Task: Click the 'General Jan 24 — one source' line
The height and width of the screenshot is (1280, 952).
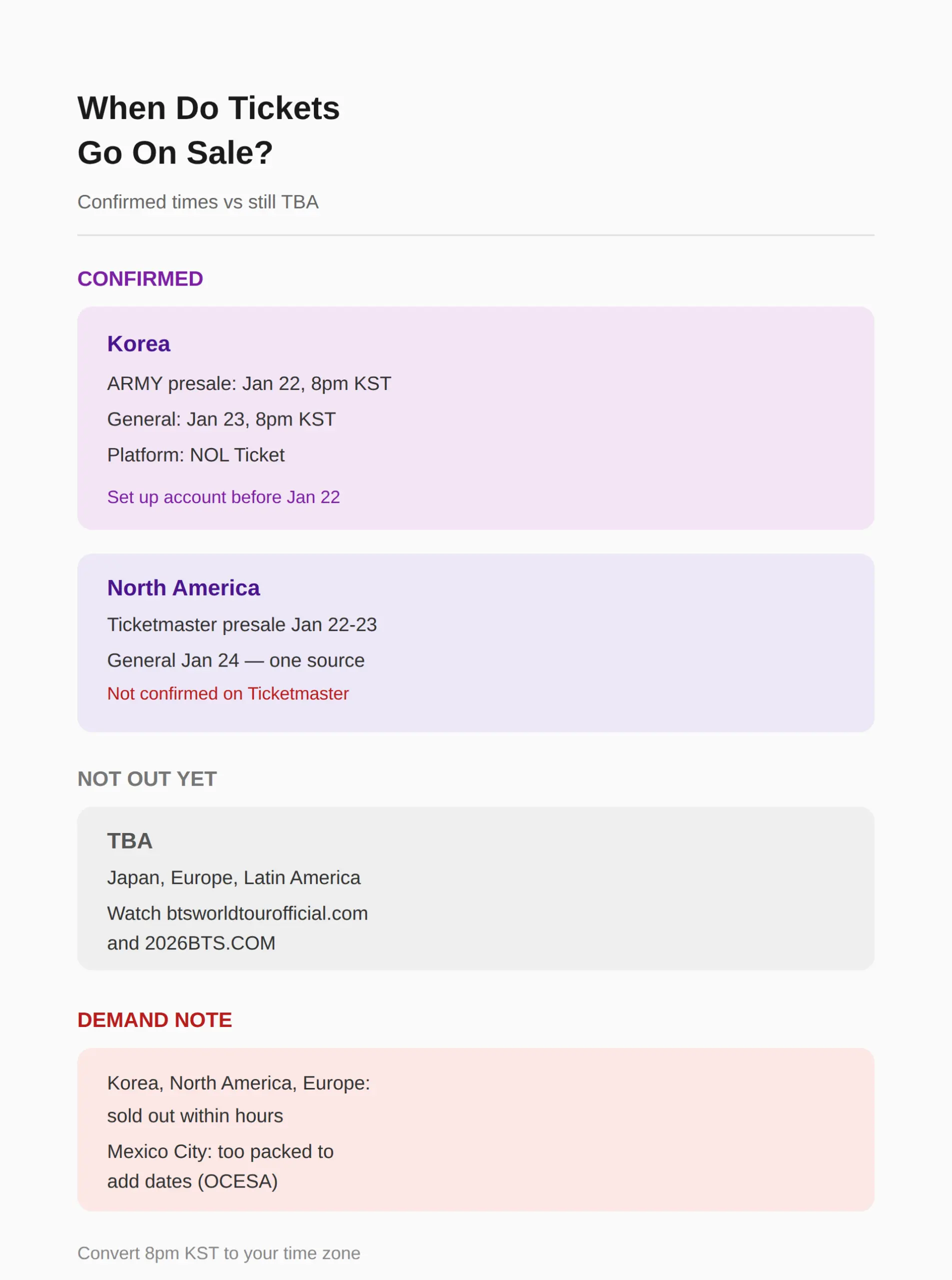Action: (x=236, y=660)
